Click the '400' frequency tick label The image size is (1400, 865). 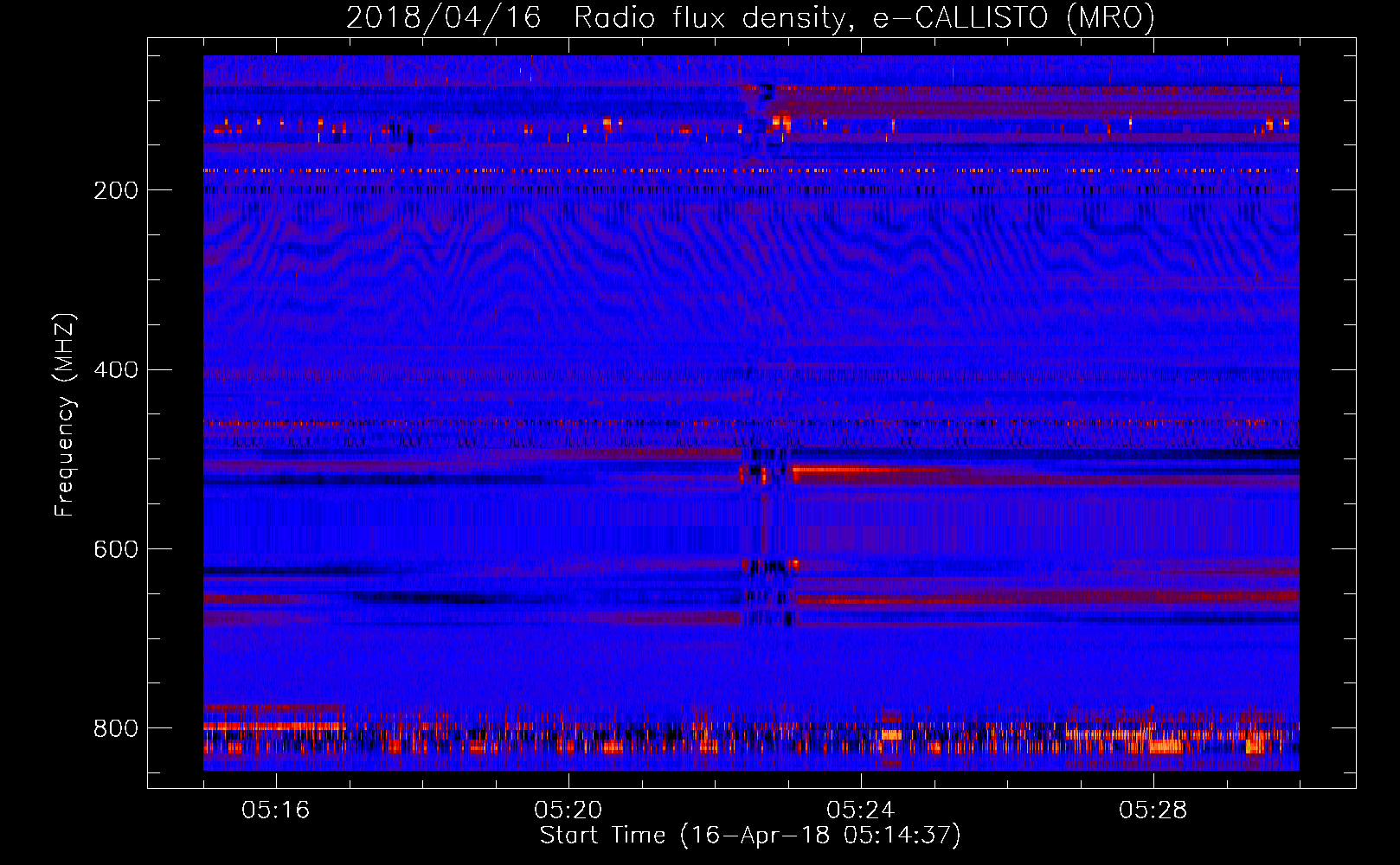pos(116,370)
